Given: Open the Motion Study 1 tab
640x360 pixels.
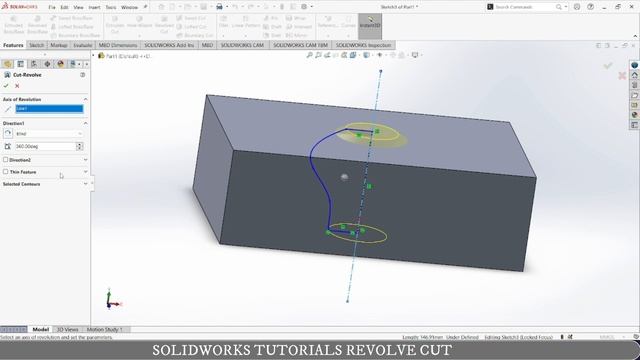Looking at the screenshot, I should click(104, 329).
